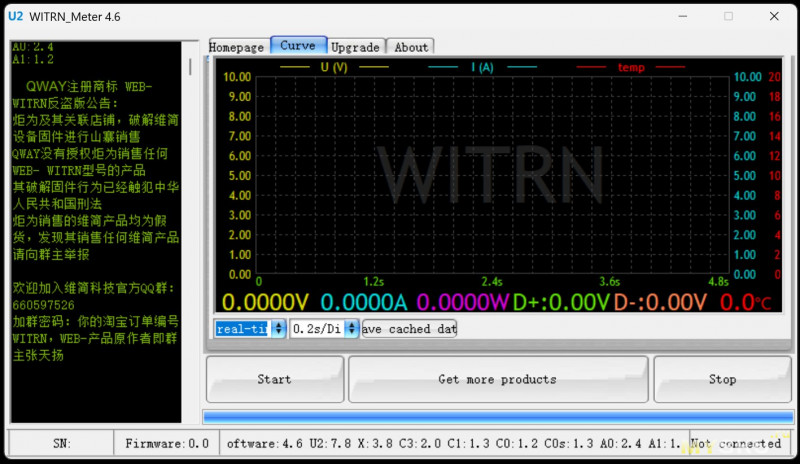Click the 10.00 voltage axis label on left
Viewport: 800px width, 464px height.
coord(237,77)
